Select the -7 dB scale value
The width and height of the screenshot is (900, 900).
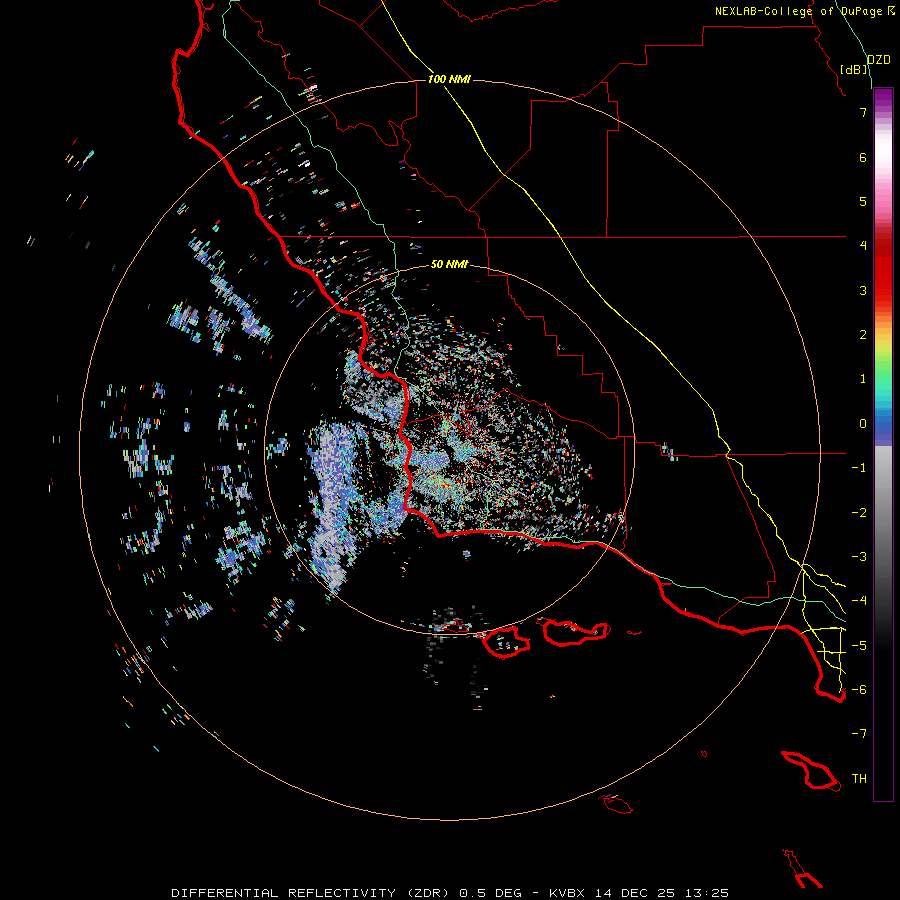pyautogui.click(x=859, y=734)
